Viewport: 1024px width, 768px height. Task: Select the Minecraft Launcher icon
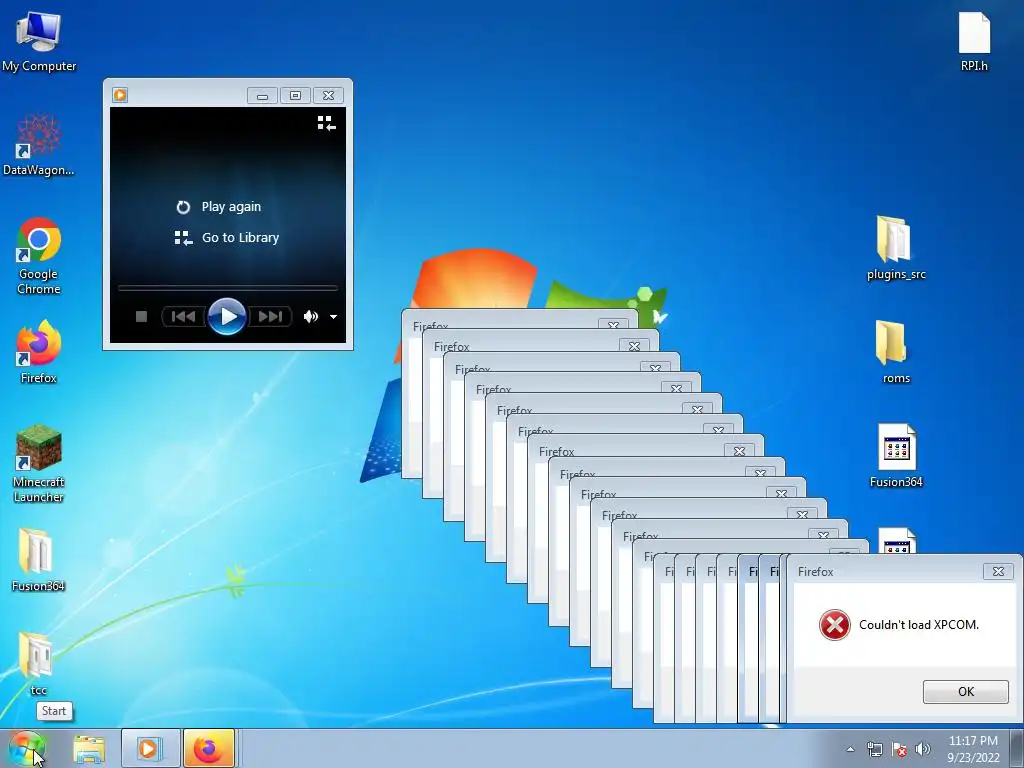click(39, 464)
